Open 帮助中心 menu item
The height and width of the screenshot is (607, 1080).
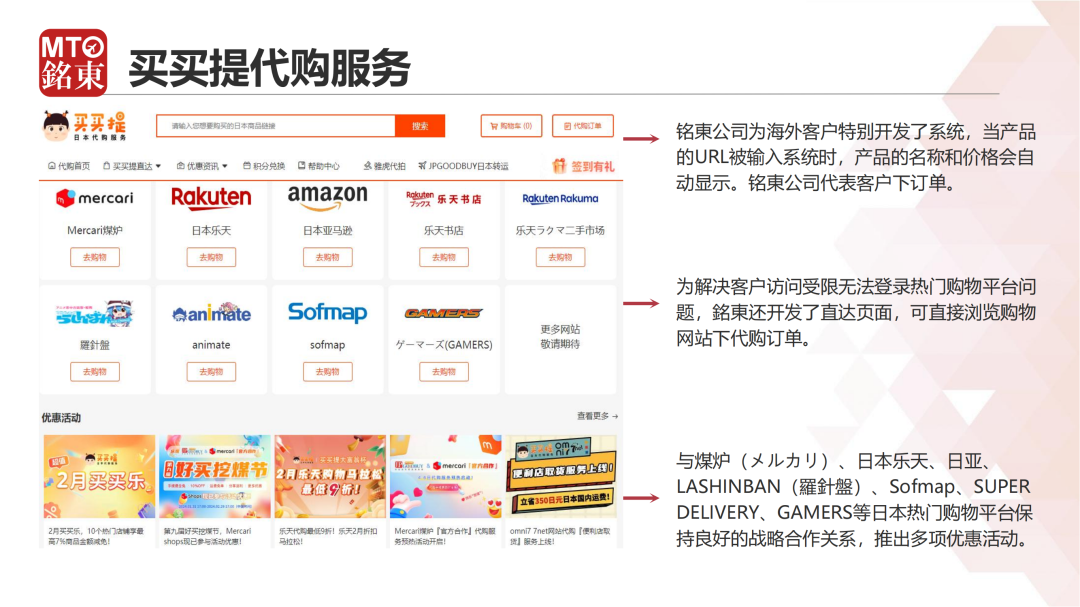coord(319,166)
